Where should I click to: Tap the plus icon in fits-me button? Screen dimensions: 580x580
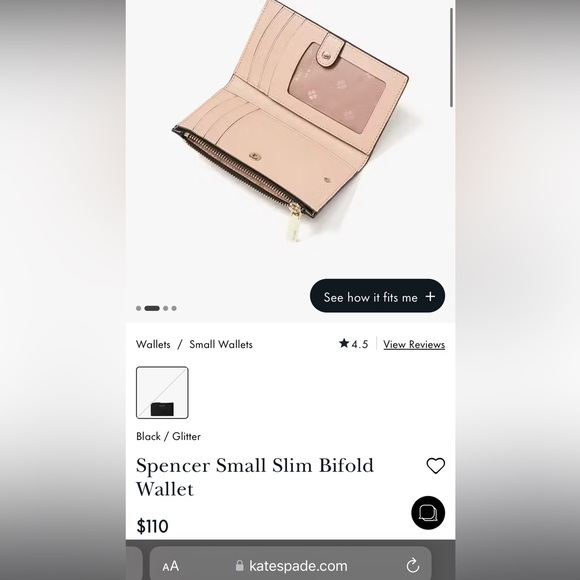point(430,296)
